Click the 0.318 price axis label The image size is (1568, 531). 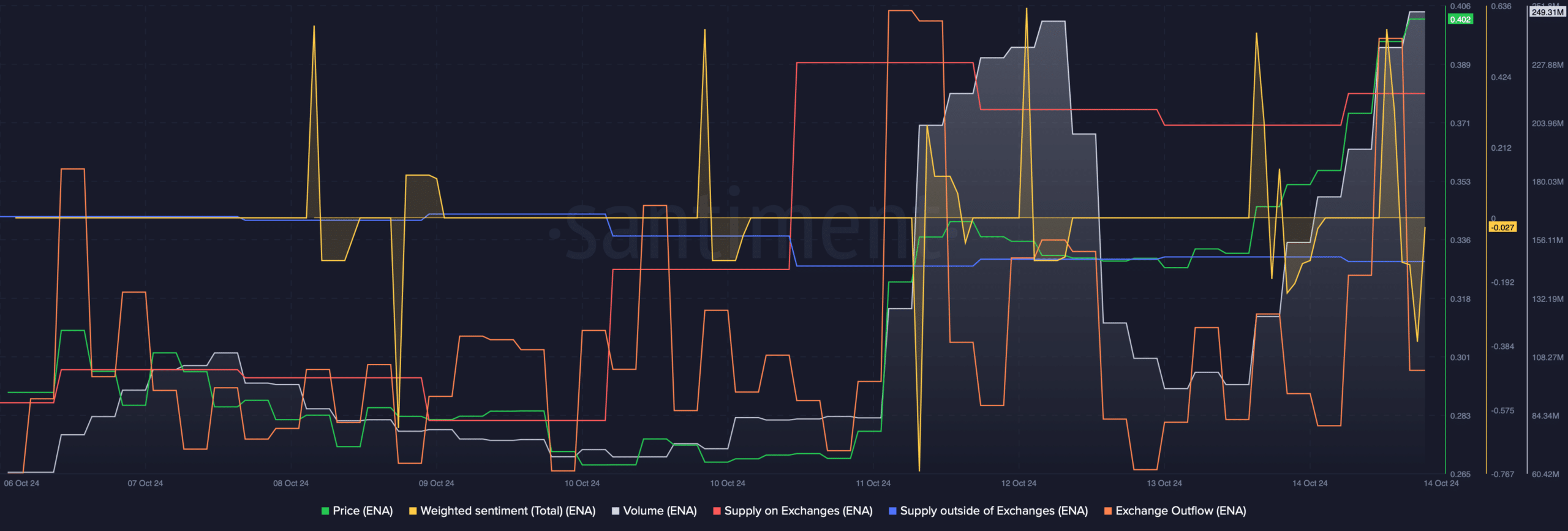coord(1460,299)
